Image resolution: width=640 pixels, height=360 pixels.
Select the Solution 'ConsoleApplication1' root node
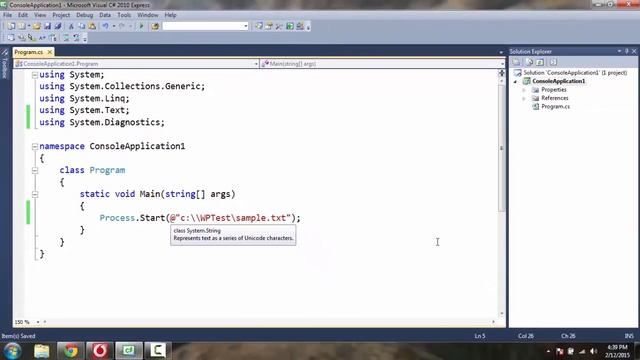point(575,73)
